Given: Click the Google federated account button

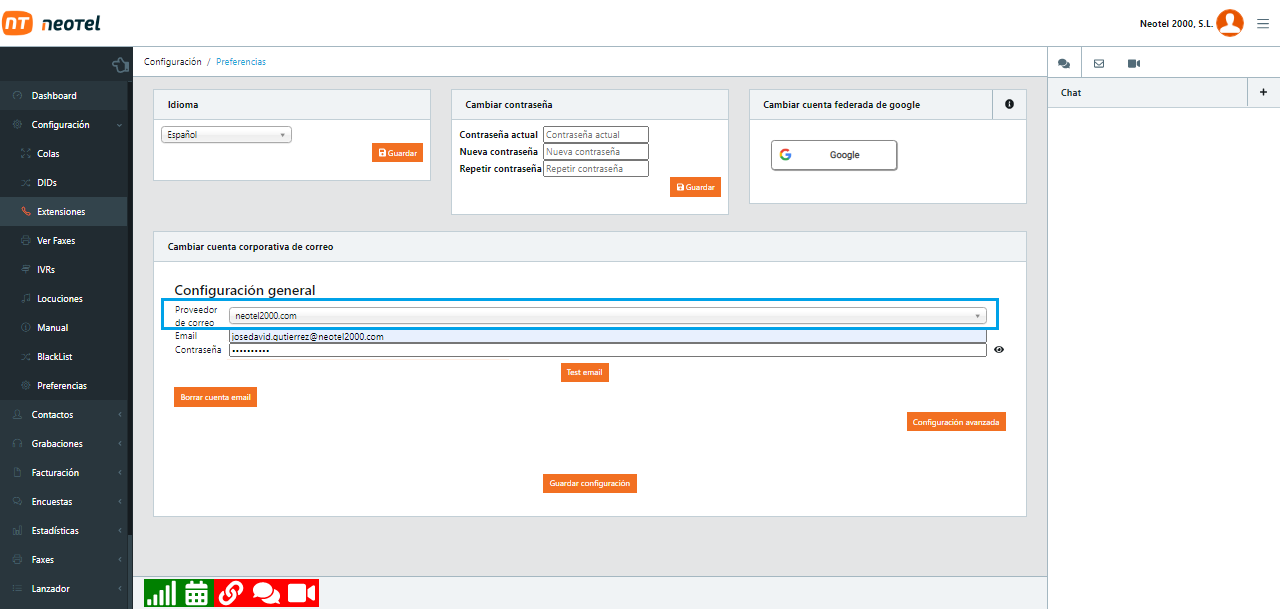Looking at the screenshot, I should 834,155.
